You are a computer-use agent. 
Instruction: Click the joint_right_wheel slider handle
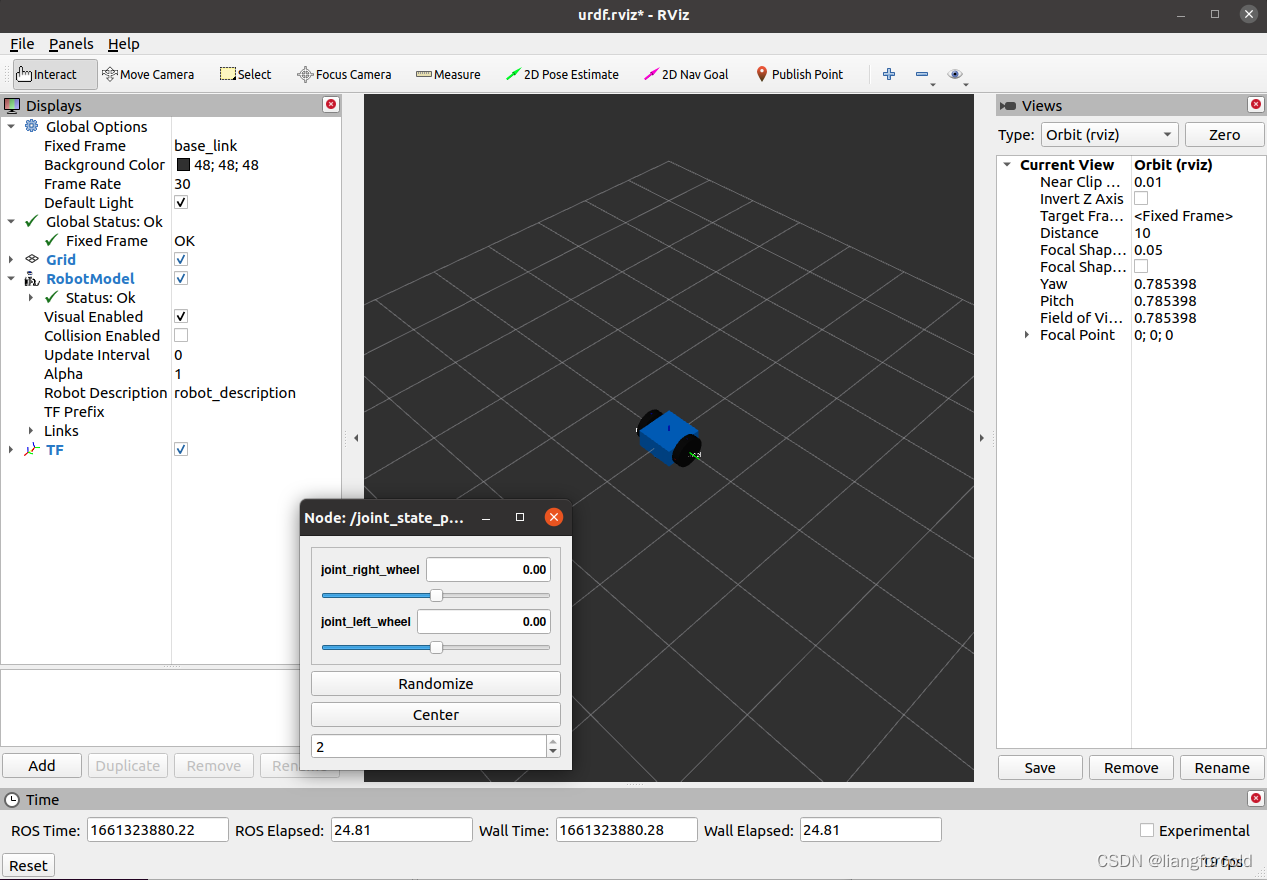click(x=436, y=595)
